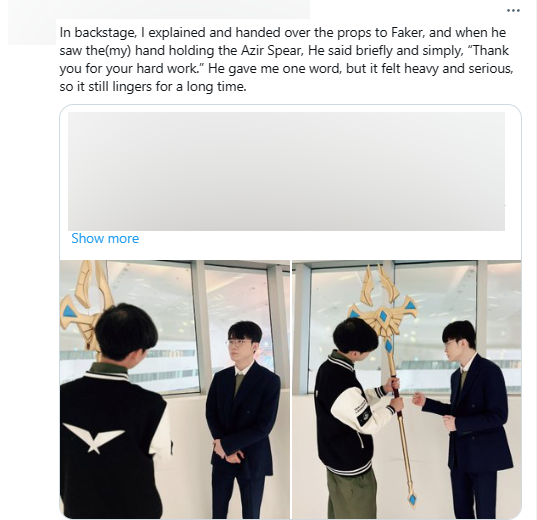
Task: Open the left photo with bird-logo jacket
Action: coord(175,389)
